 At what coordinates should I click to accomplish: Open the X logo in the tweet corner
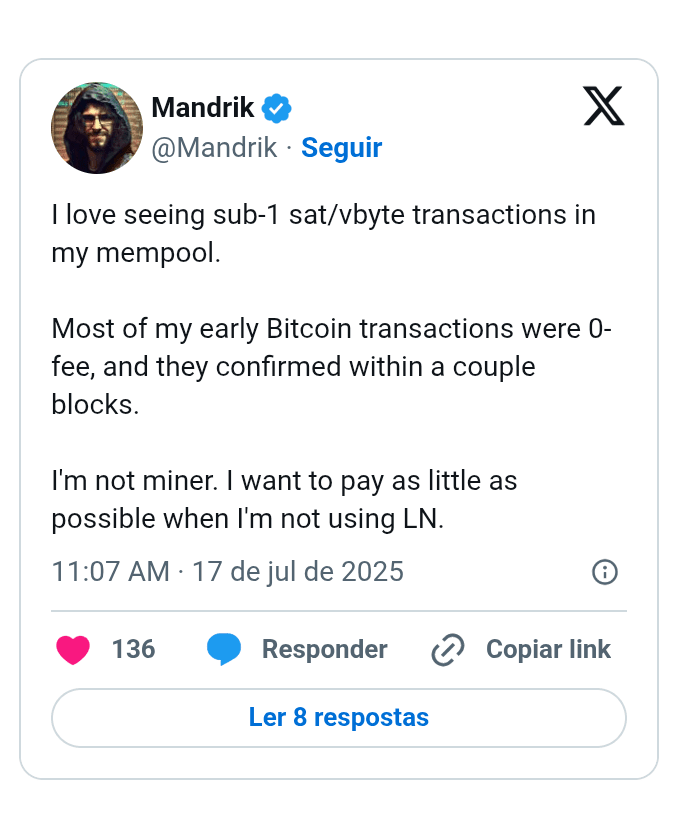pyautogui.click(x=604, y=106)
